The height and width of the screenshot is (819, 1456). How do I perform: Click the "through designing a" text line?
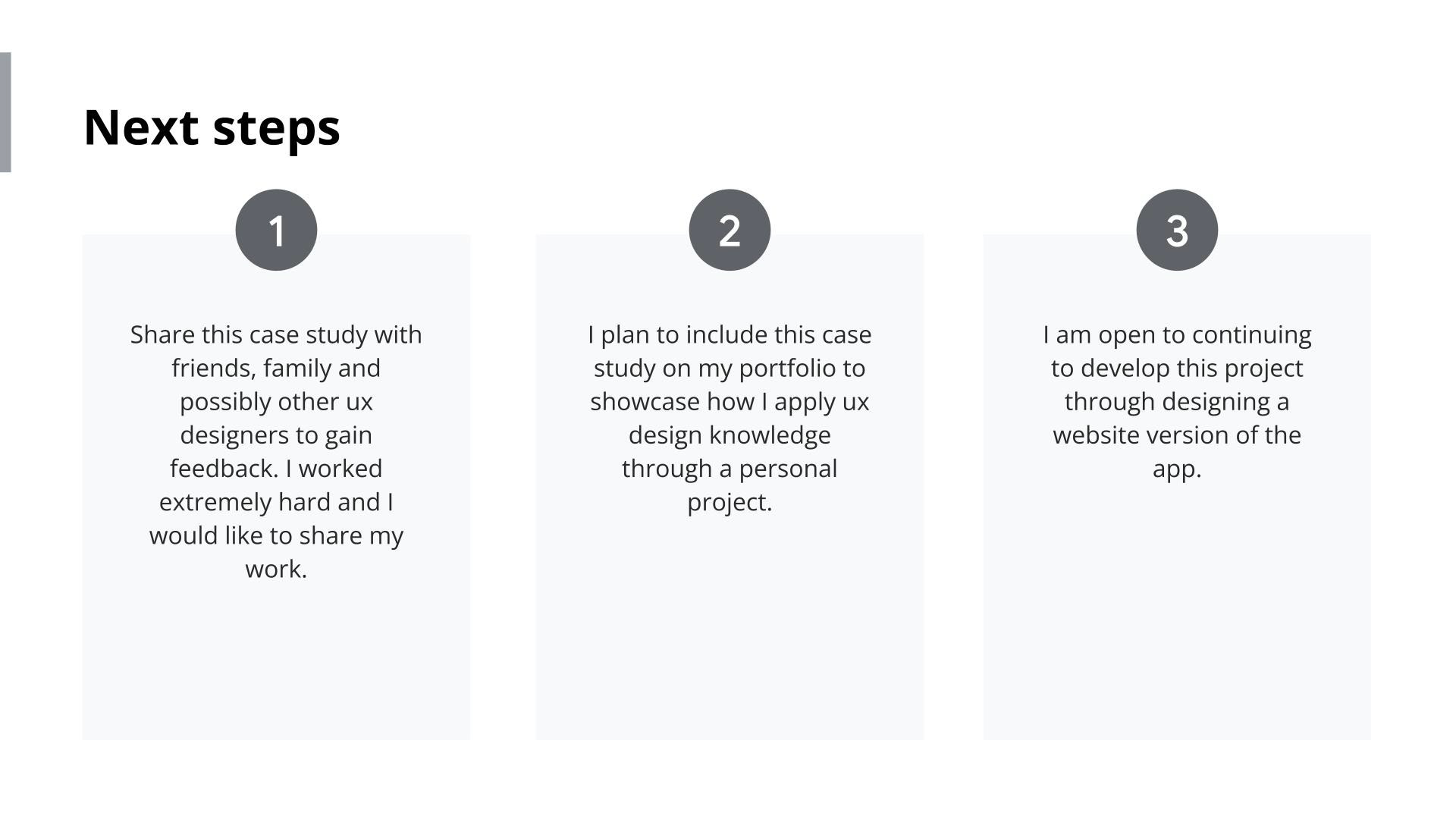tap(1177, 402)
